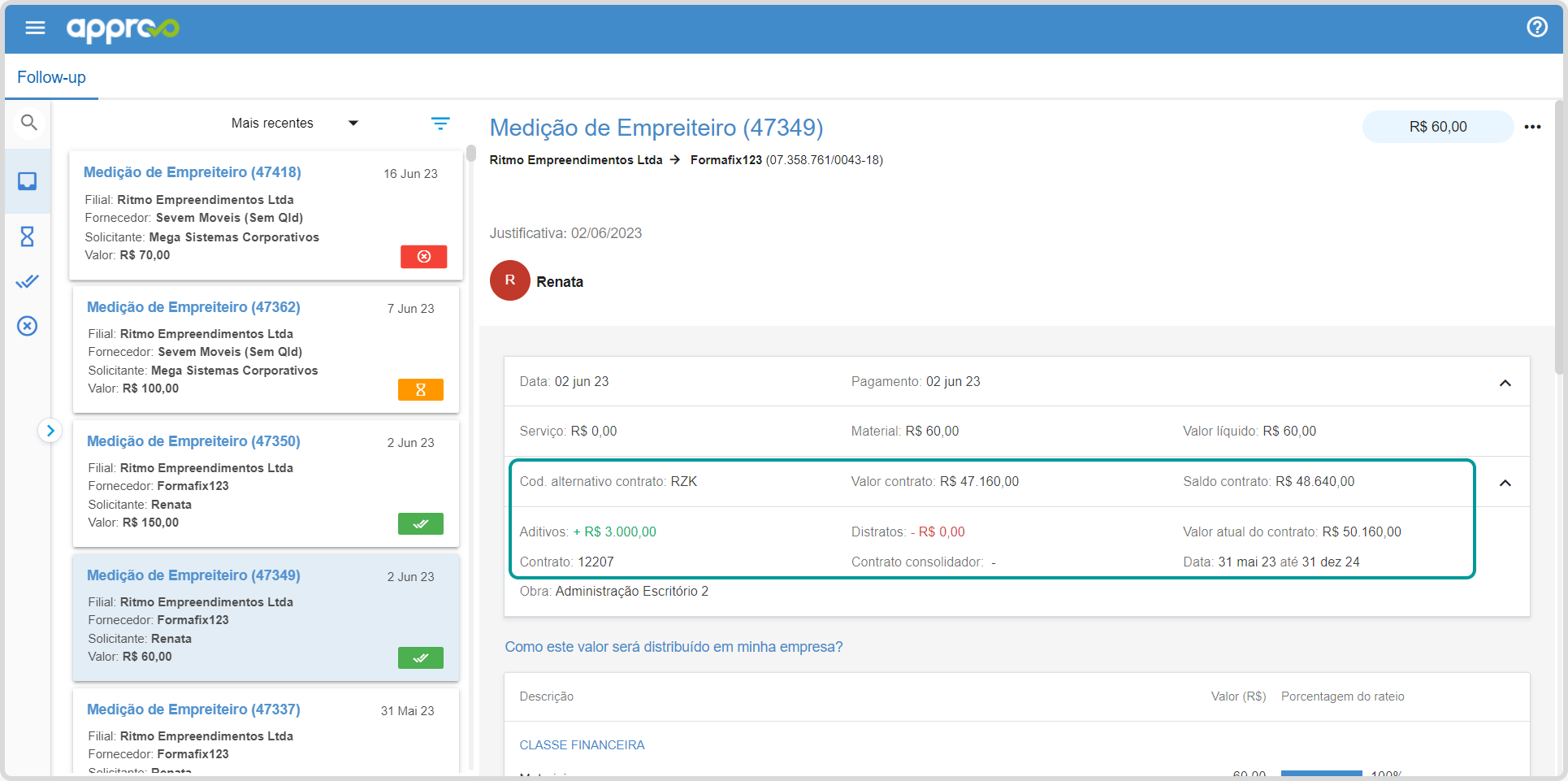Open Medição de Empreiteiro (47350)
Image resolution: width=1568 pixels, height=781 pixels.
[x=193, y=441]
